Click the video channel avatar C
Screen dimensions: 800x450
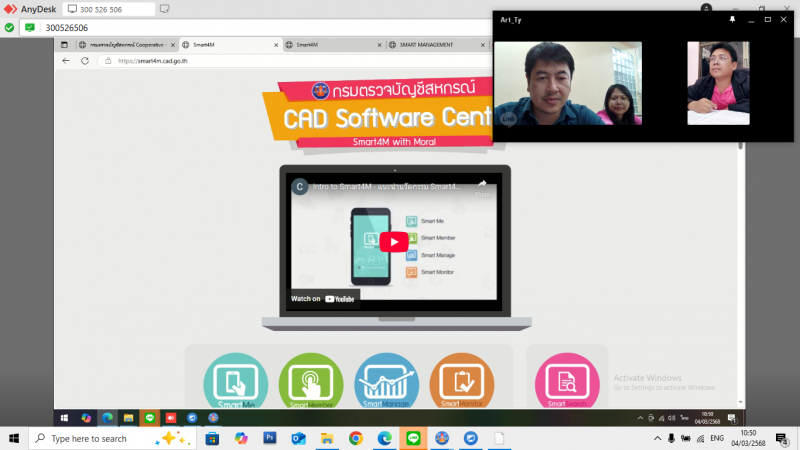[300, 187]
